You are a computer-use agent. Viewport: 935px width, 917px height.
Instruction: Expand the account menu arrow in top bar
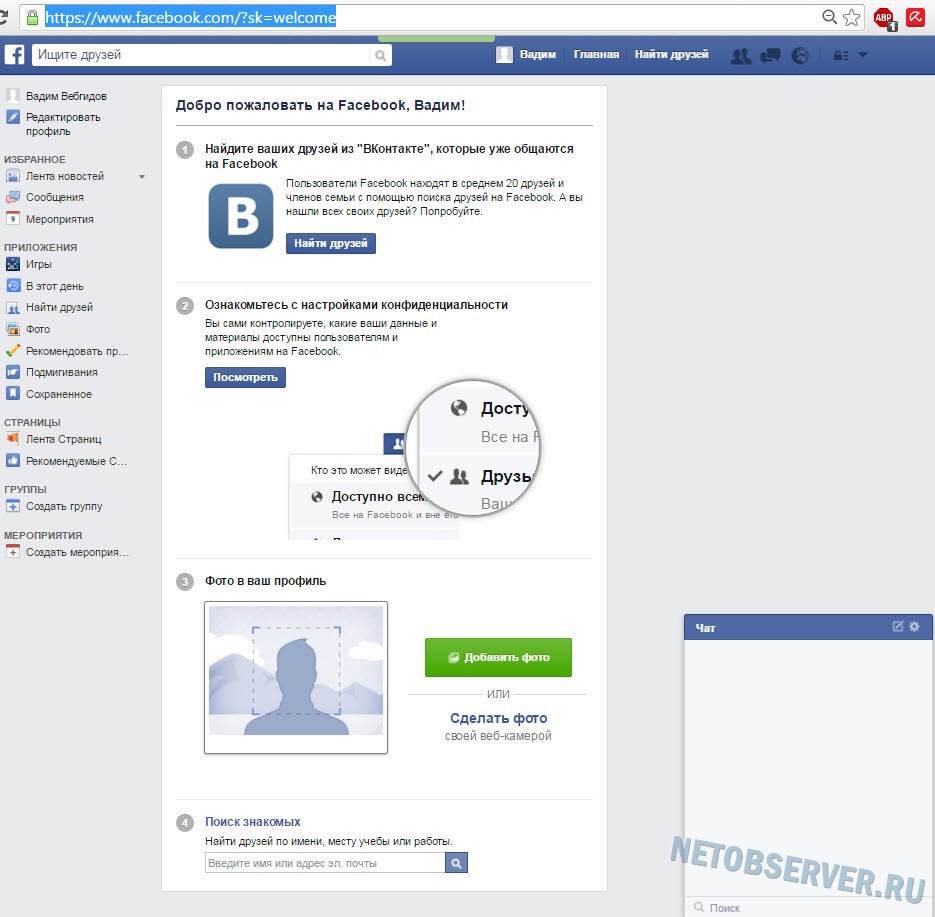(863, 55)
